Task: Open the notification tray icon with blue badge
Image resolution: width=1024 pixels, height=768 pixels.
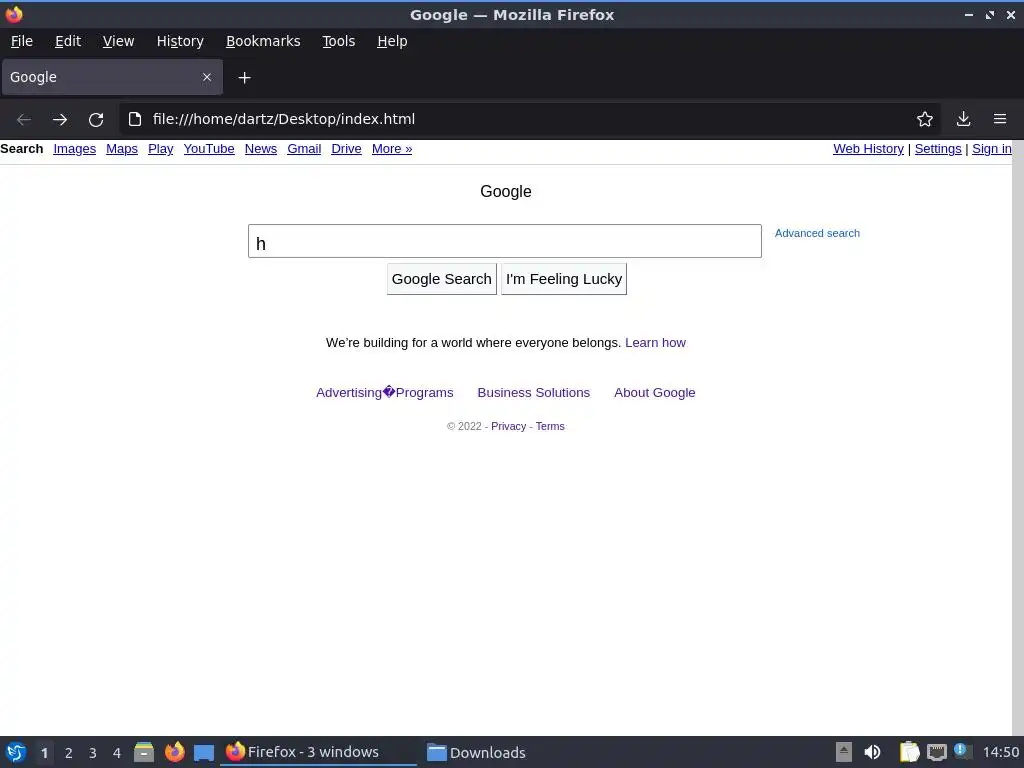Action: (963, 751)
